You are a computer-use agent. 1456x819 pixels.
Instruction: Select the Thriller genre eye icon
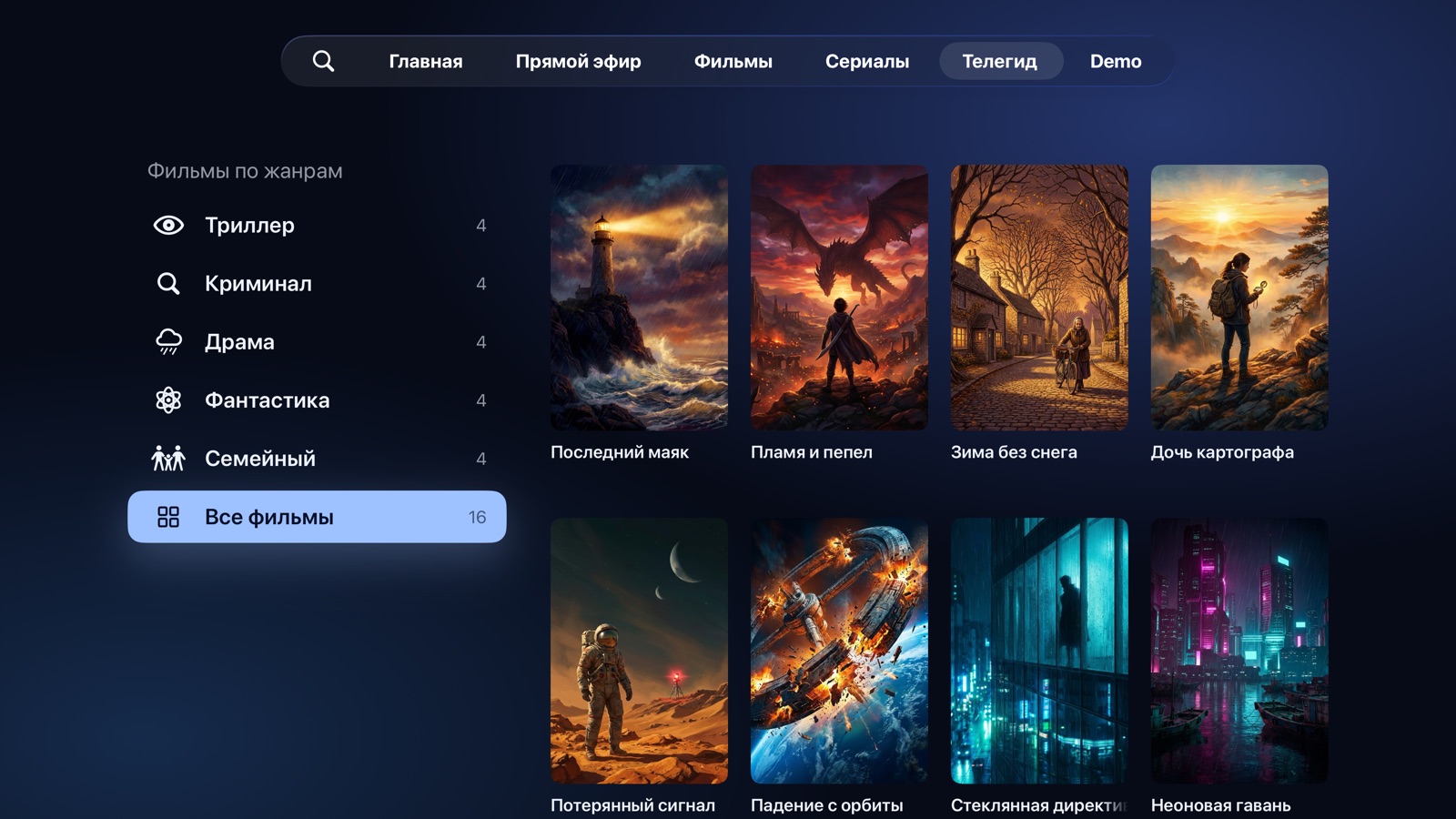[168, 225]
